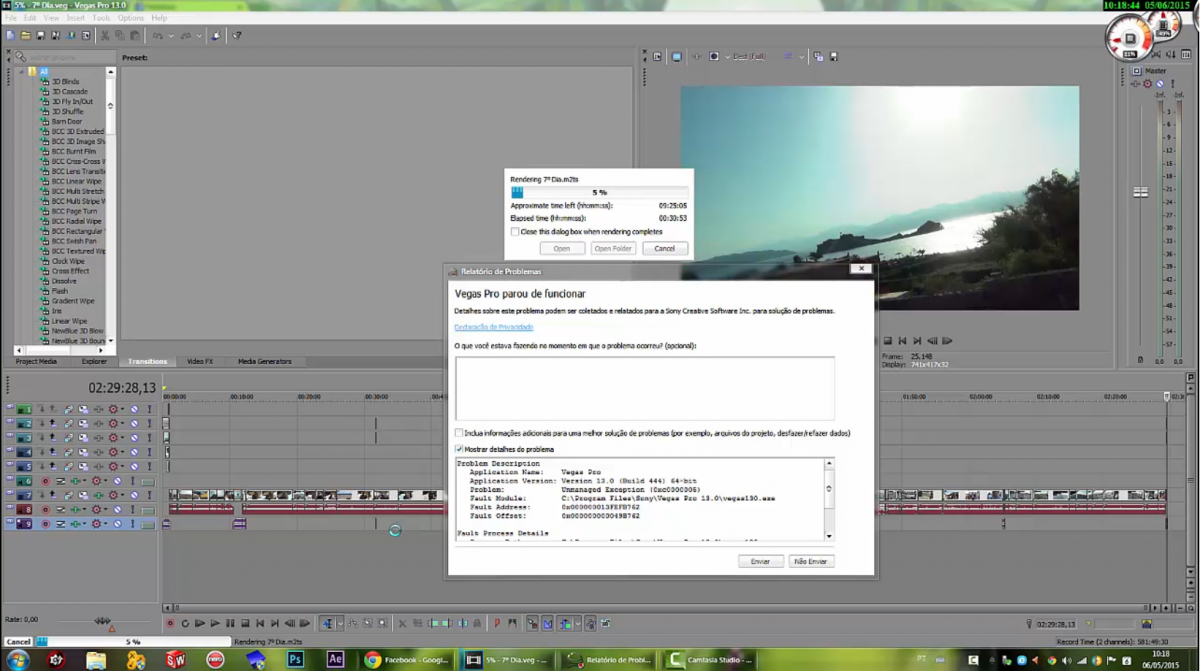This screenshot has height=671, width=1200.
Task: Click Enviar to send the problem report
Action: tap(760, 561)
